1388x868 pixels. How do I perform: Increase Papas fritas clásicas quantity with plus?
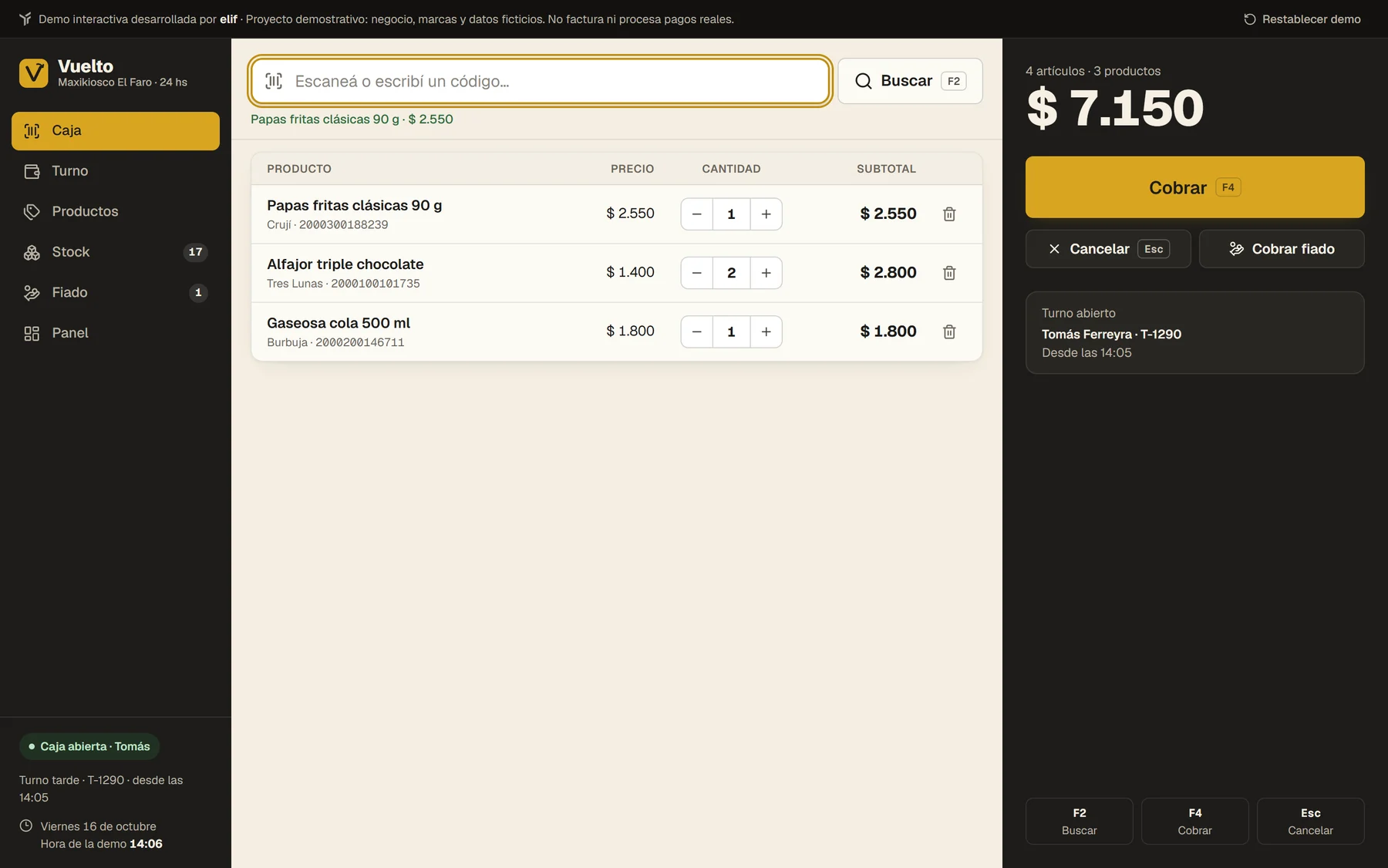tap(766, 214)
